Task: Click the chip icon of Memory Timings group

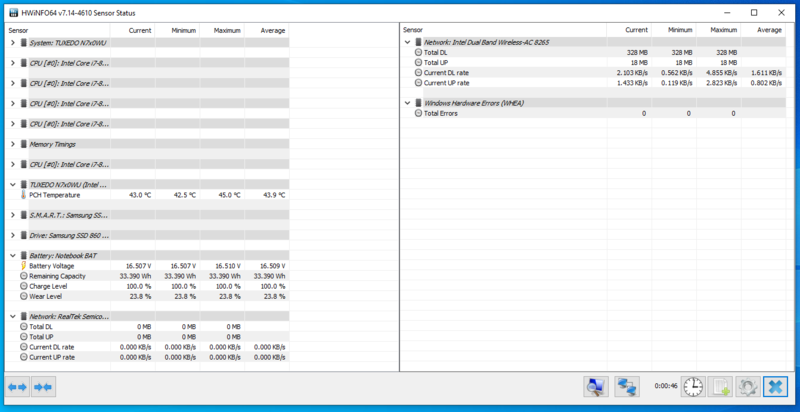Action: pyautogui.click(x=23, y=144)
